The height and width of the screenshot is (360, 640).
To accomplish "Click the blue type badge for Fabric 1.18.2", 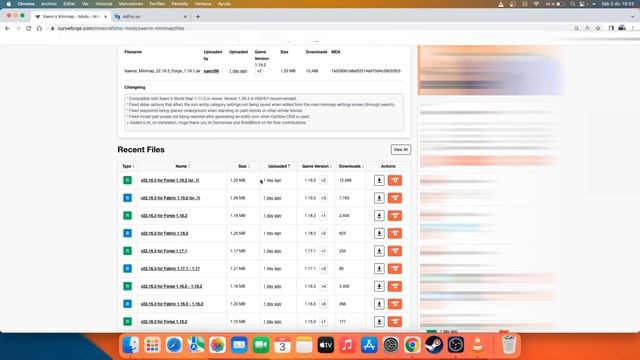I will 127,233.
